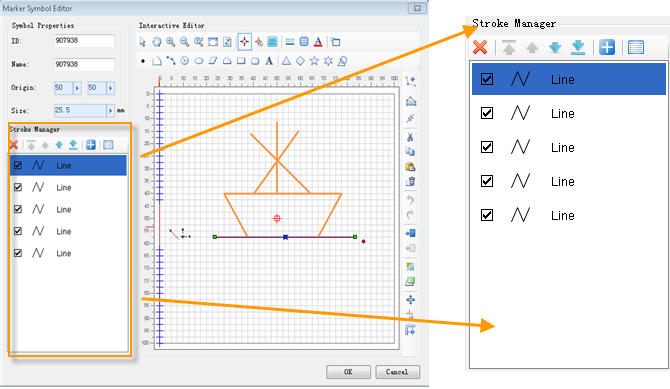This screenshot has width=670, height=389.
Task: Select the pan hand tool
Action: (157, 42)
